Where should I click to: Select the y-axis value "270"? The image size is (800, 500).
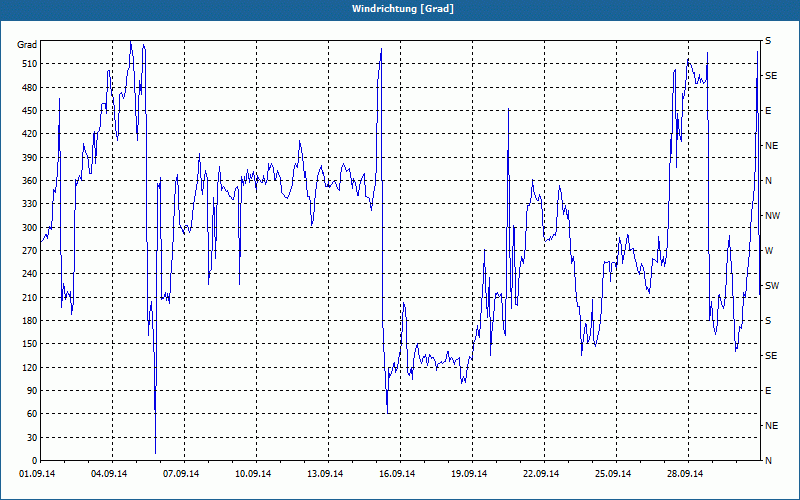click(29, 251)
